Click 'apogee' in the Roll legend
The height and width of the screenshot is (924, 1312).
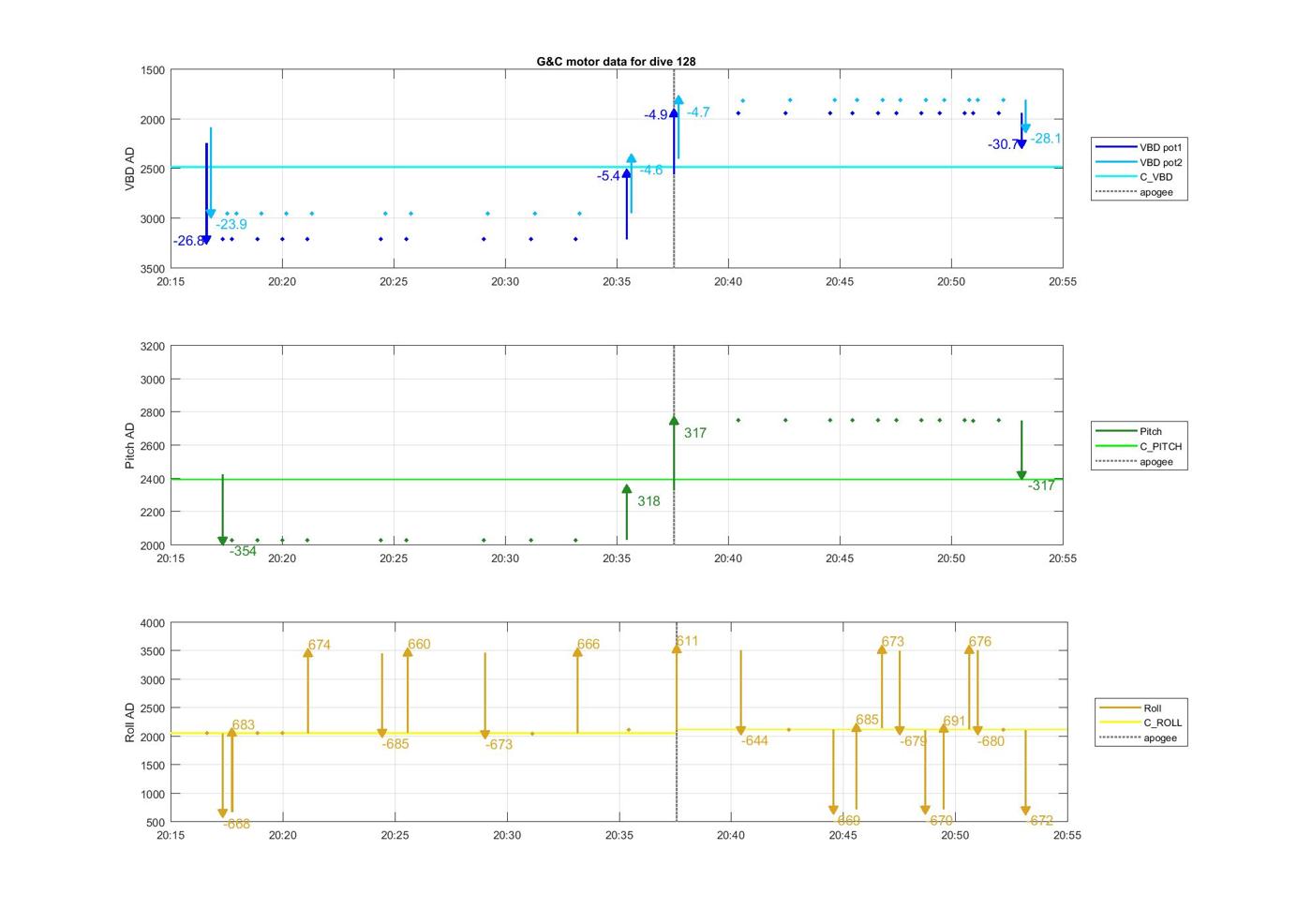1138,738
